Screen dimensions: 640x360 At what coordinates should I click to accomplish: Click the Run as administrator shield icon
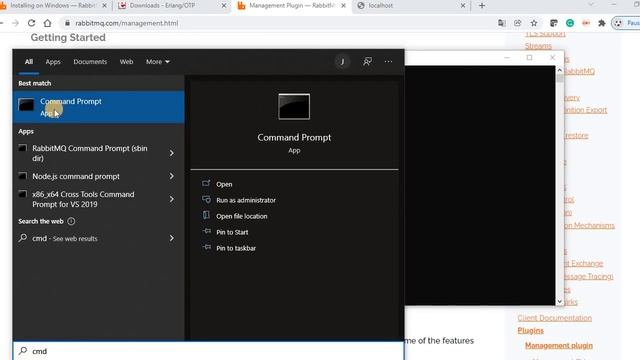pos(206,199)
